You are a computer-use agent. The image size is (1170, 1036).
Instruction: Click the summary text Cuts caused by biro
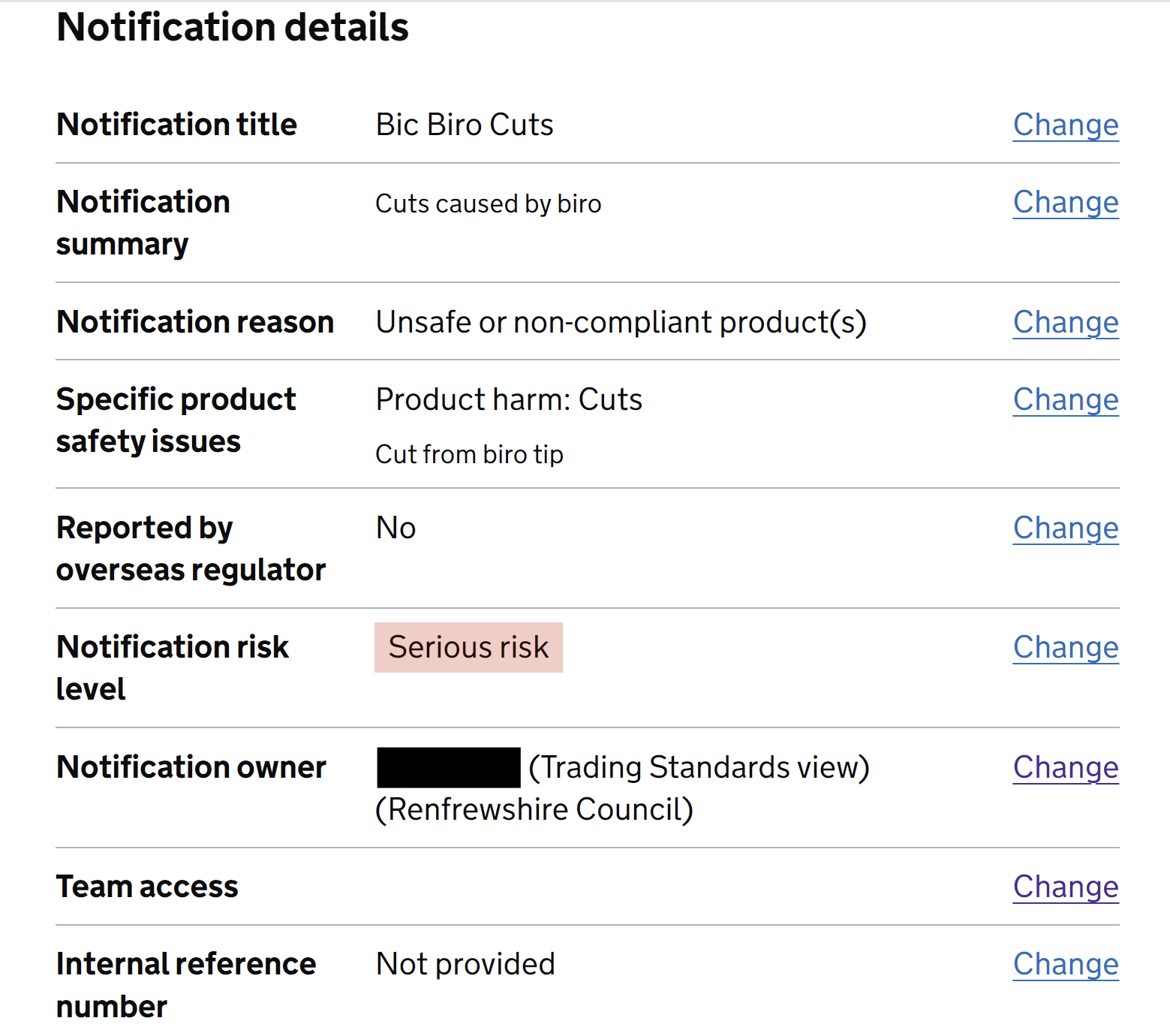[488, 203]
